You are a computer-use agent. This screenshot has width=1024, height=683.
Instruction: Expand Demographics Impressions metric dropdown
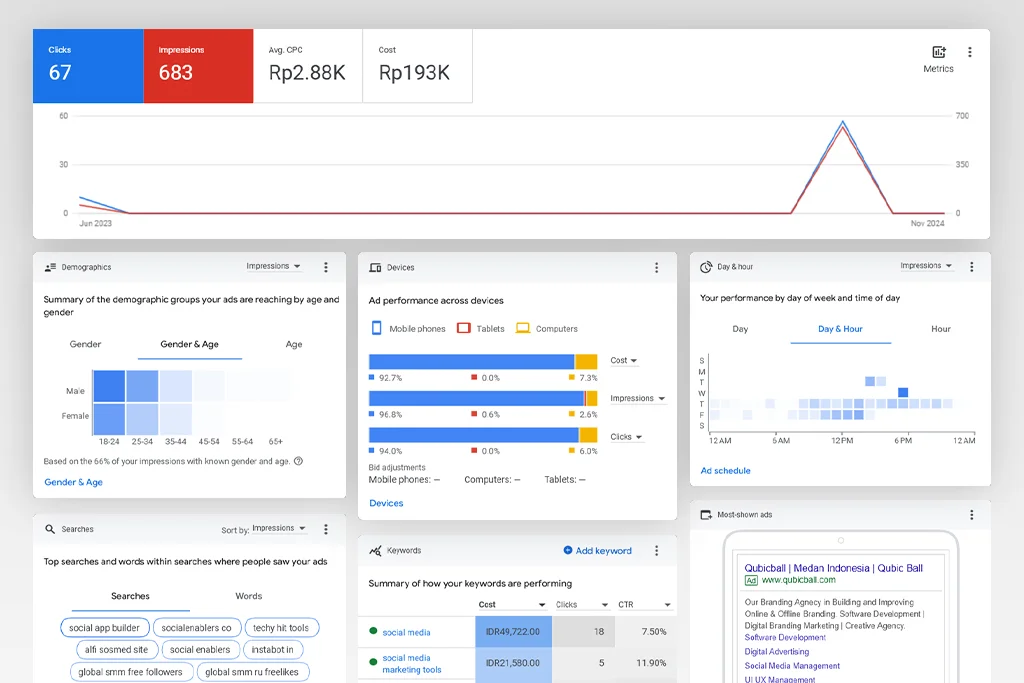(274, 266)
